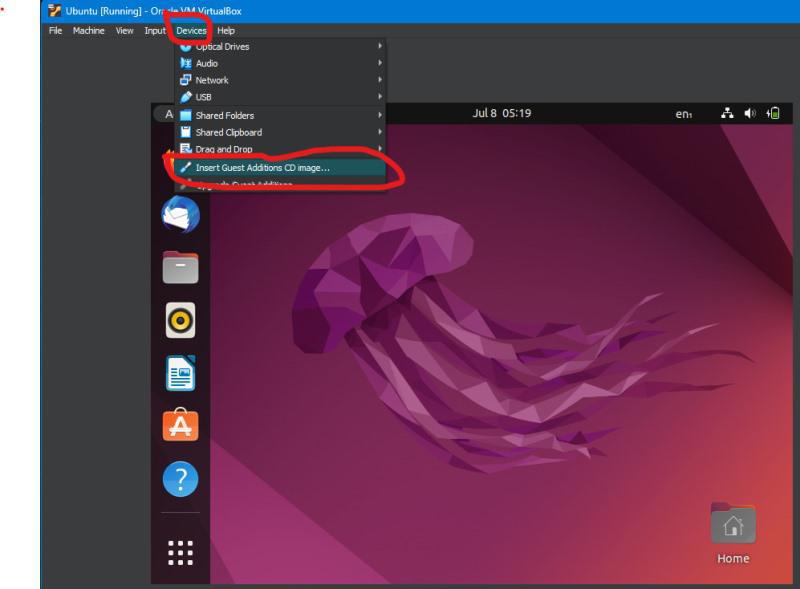Open the Help question mark icon
The height and width of the screenshot is (589, 800).
pos(180,479)
